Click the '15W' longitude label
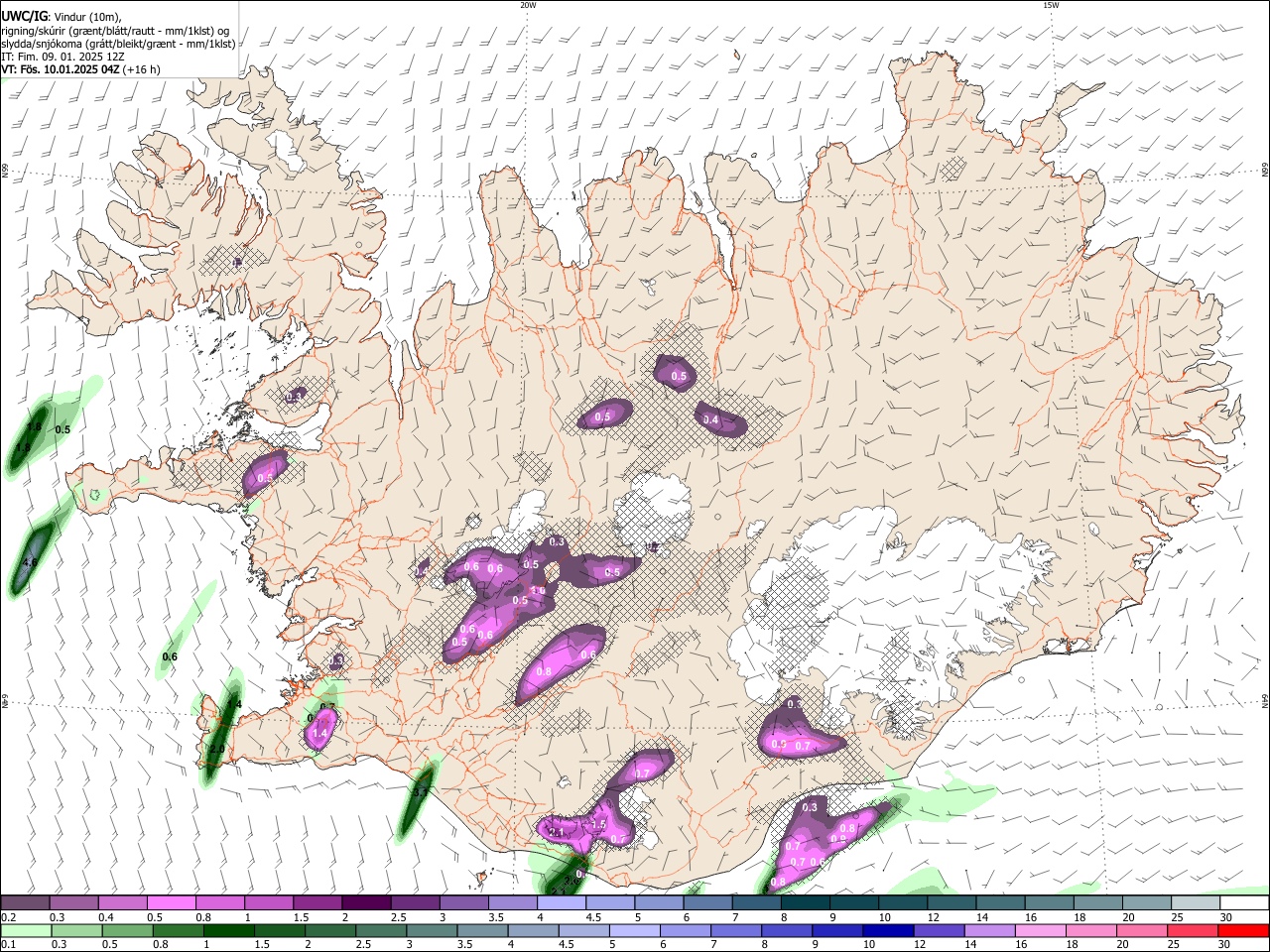 pos(1051,5)
